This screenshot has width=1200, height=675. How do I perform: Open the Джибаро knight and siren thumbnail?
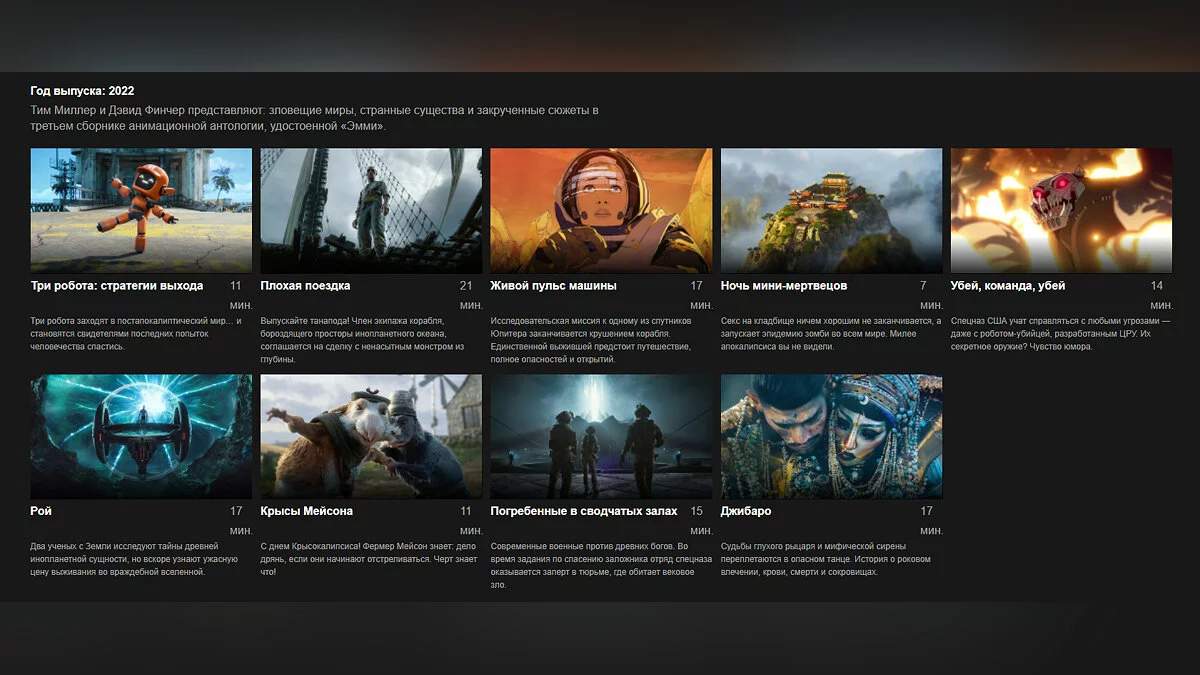point(831,436)
